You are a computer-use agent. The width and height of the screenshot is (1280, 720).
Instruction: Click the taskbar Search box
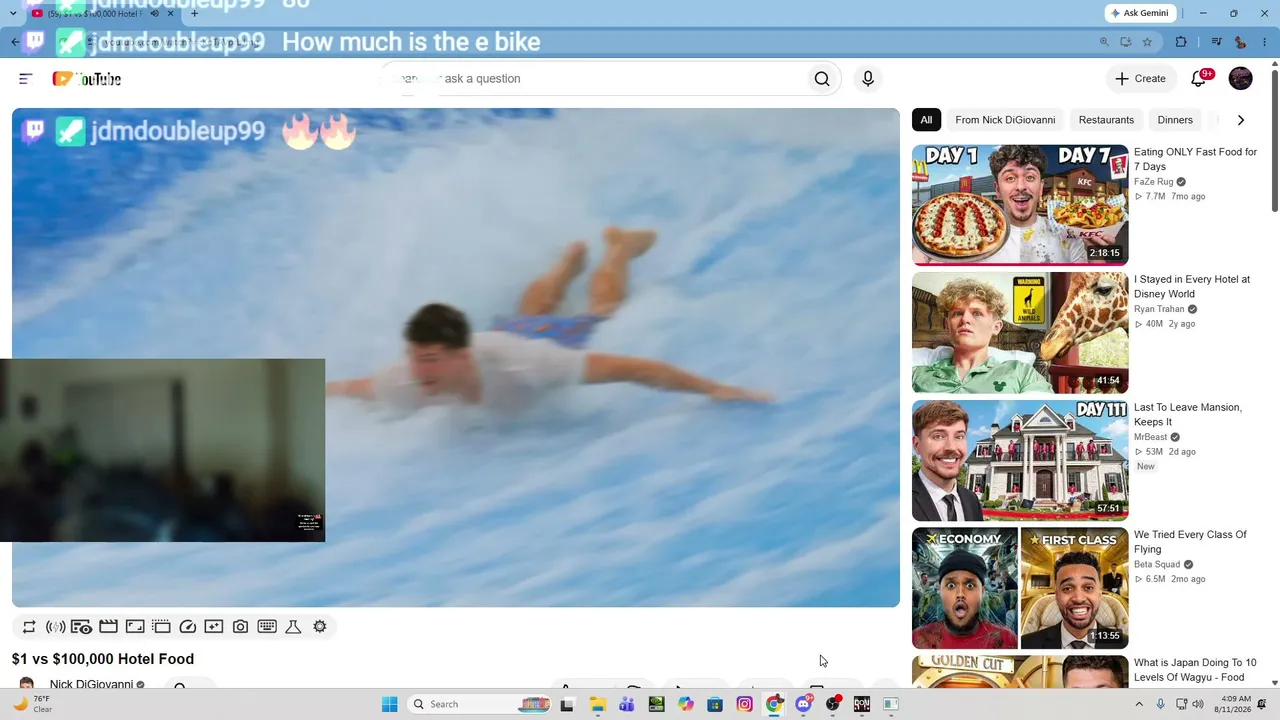pyautogui.click(x=480, y=704)
